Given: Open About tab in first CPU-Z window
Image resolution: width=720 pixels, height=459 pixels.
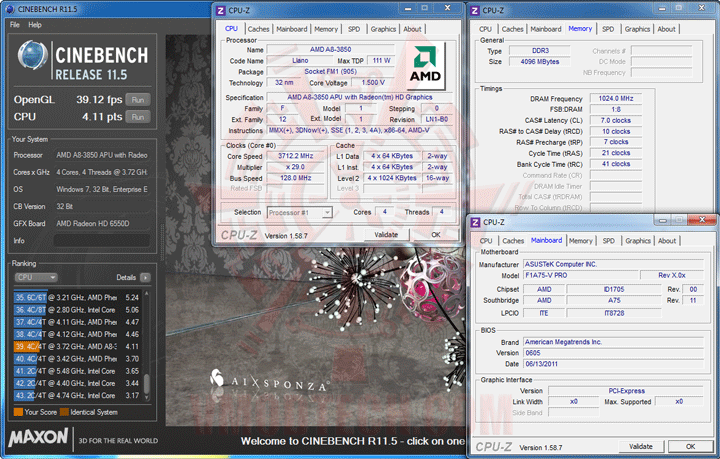Looking at the screenshot, I should 412,29.
